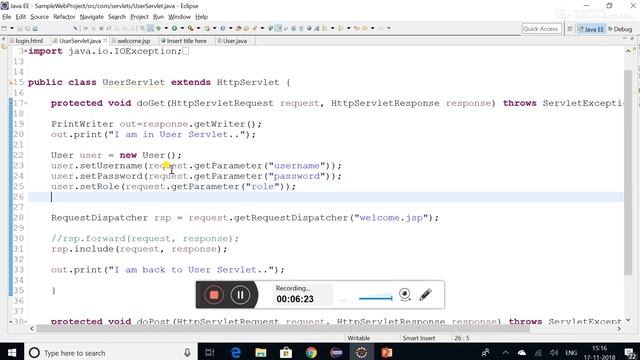Viewport: 640px width, 360px height.
Task: Open File Explorer from the taskbar
Action: [x=261, y=353]
